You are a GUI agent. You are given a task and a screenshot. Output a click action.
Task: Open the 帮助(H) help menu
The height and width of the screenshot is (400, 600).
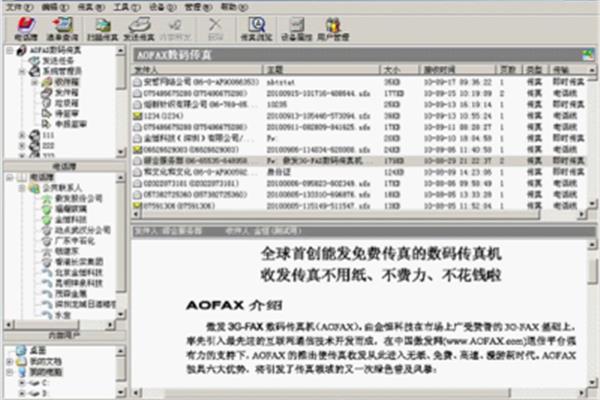[x=234, y=7]
